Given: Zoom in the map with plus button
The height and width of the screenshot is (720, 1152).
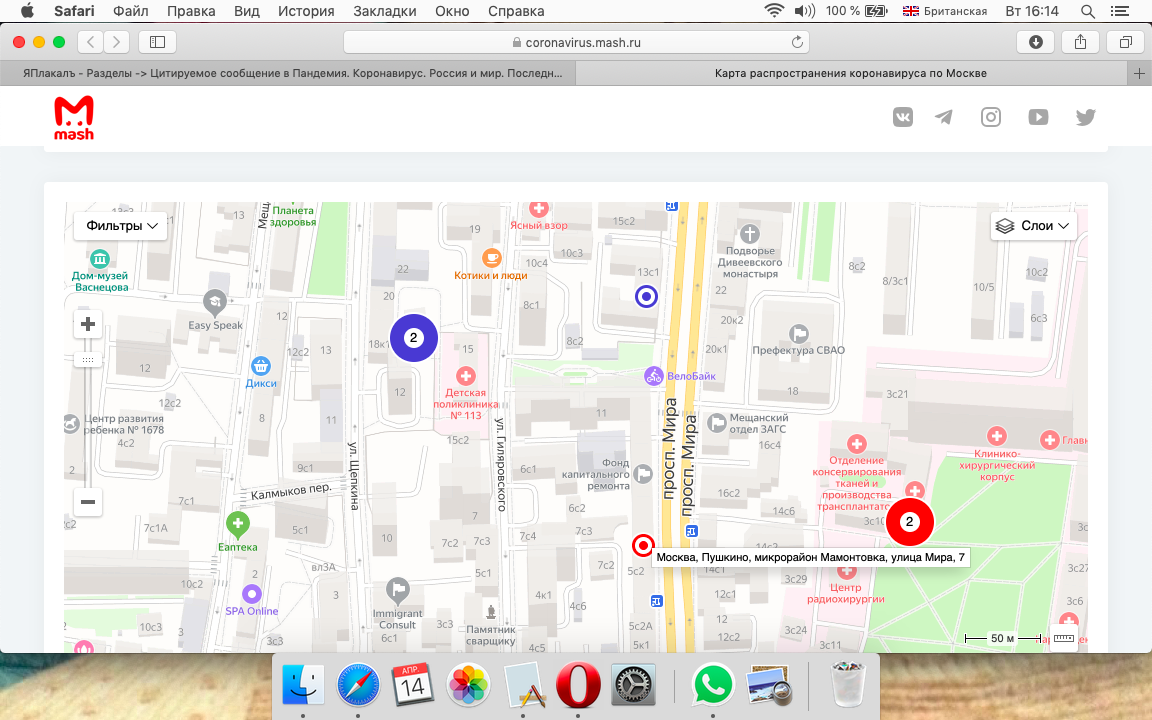Looking at the screenshot, I should (87, 324).
